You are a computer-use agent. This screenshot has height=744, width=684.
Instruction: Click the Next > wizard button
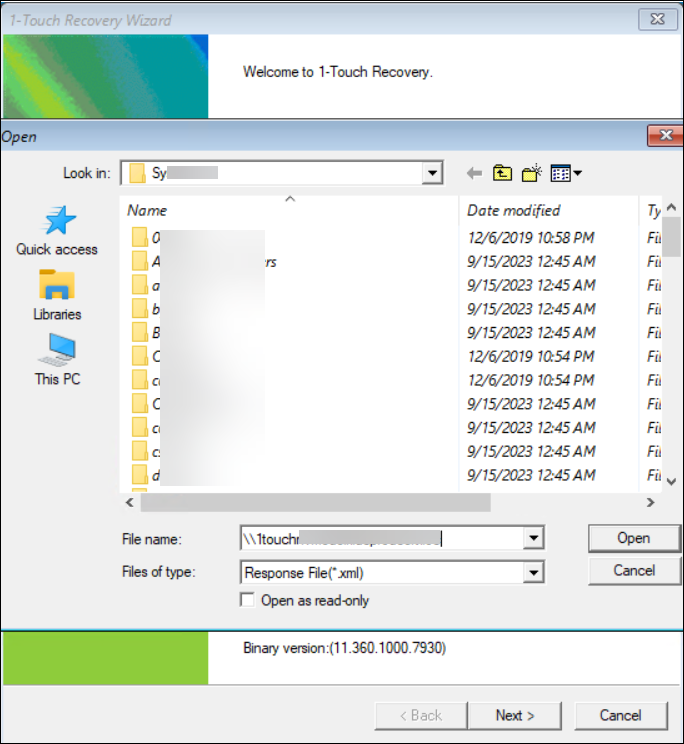point(515,715)
